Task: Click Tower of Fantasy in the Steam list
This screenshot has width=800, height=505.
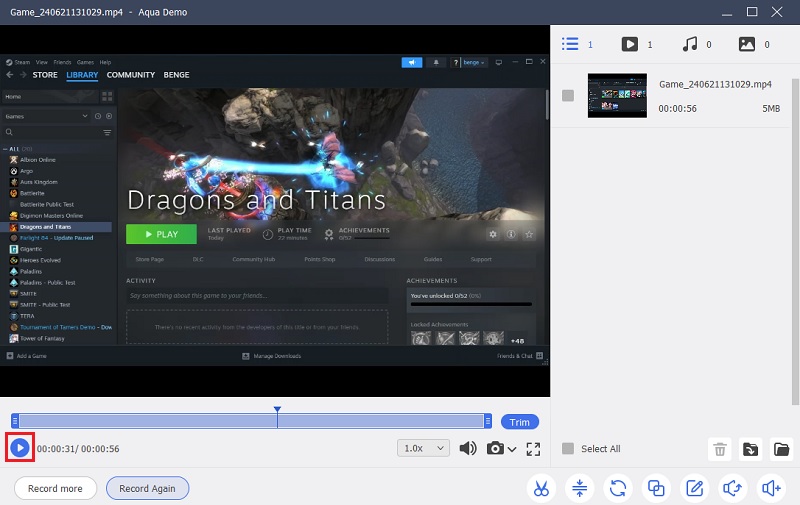Action: point(42,338)
